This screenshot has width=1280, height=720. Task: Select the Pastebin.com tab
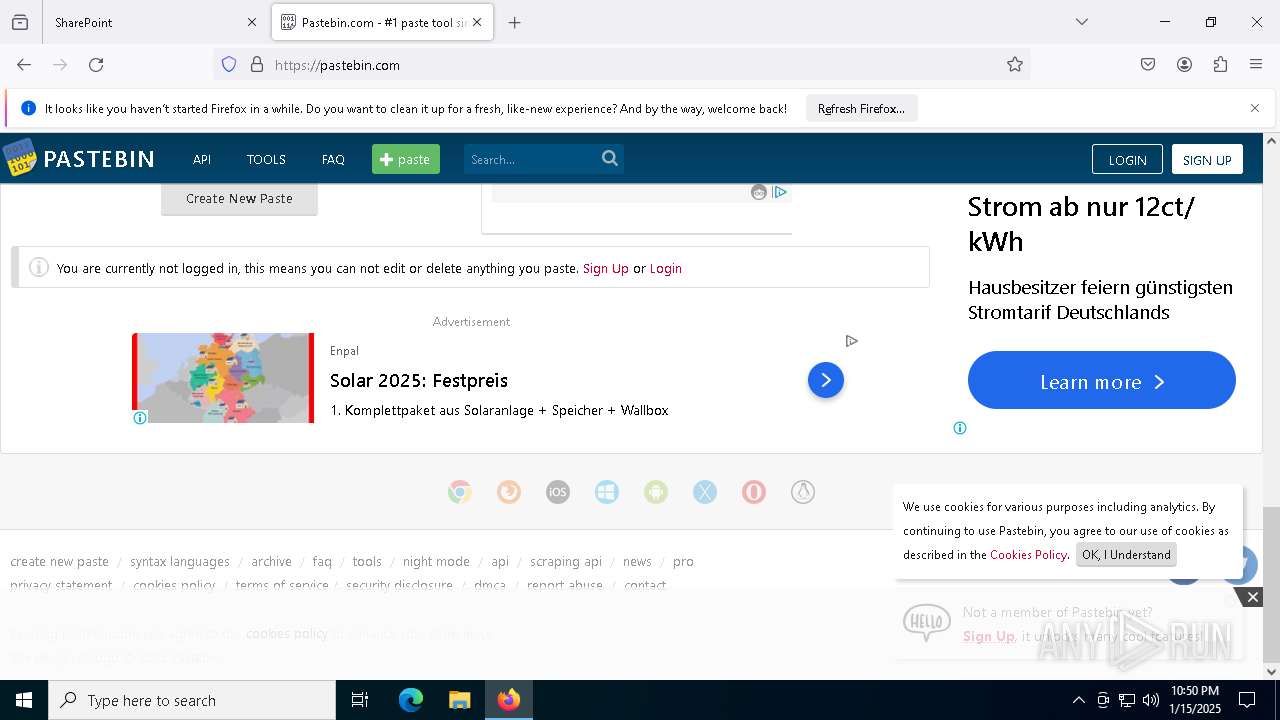(382, 22)
